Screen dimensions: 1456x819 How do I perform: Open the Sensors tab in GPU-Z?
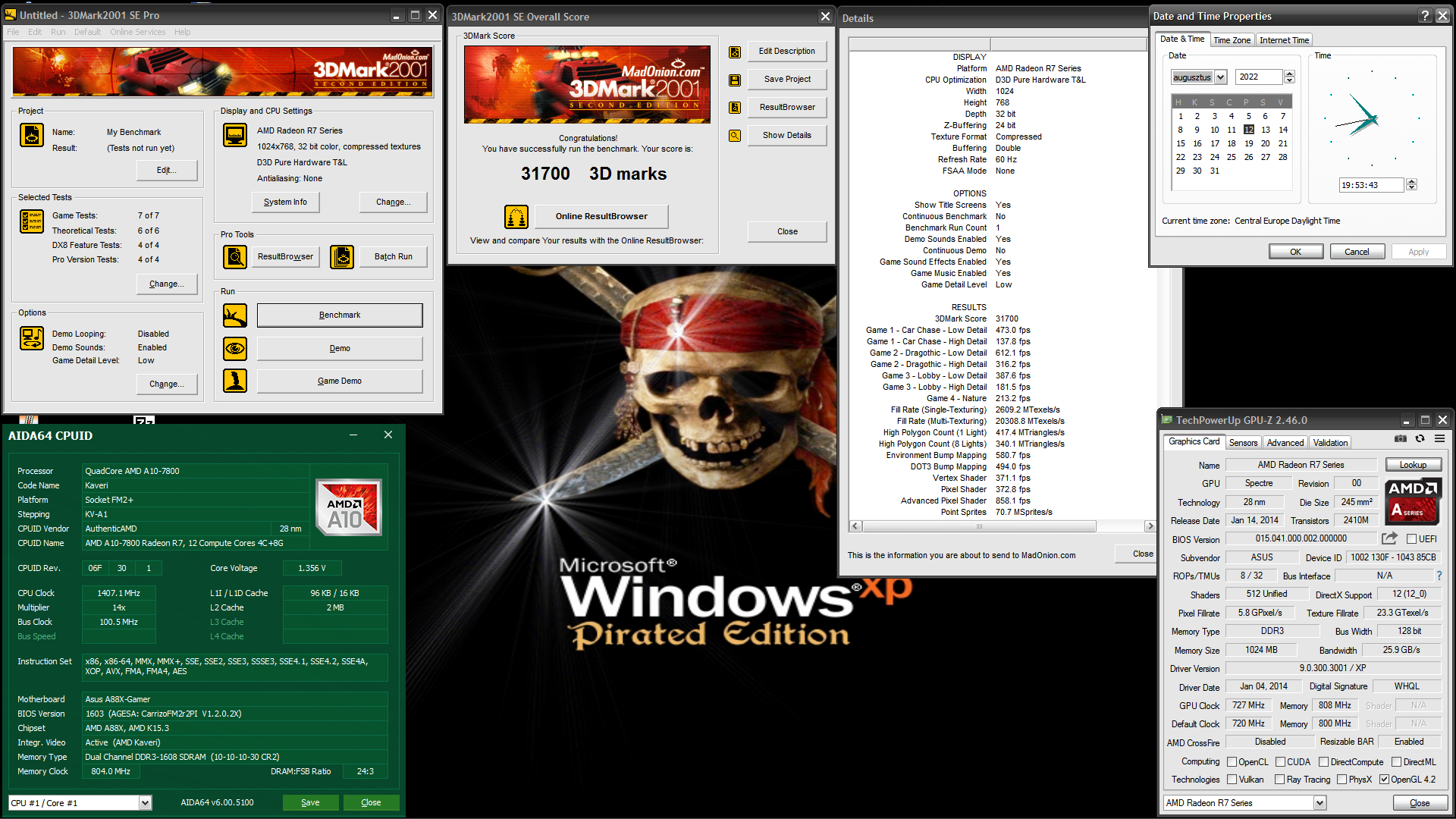(x=1243, y=443)
